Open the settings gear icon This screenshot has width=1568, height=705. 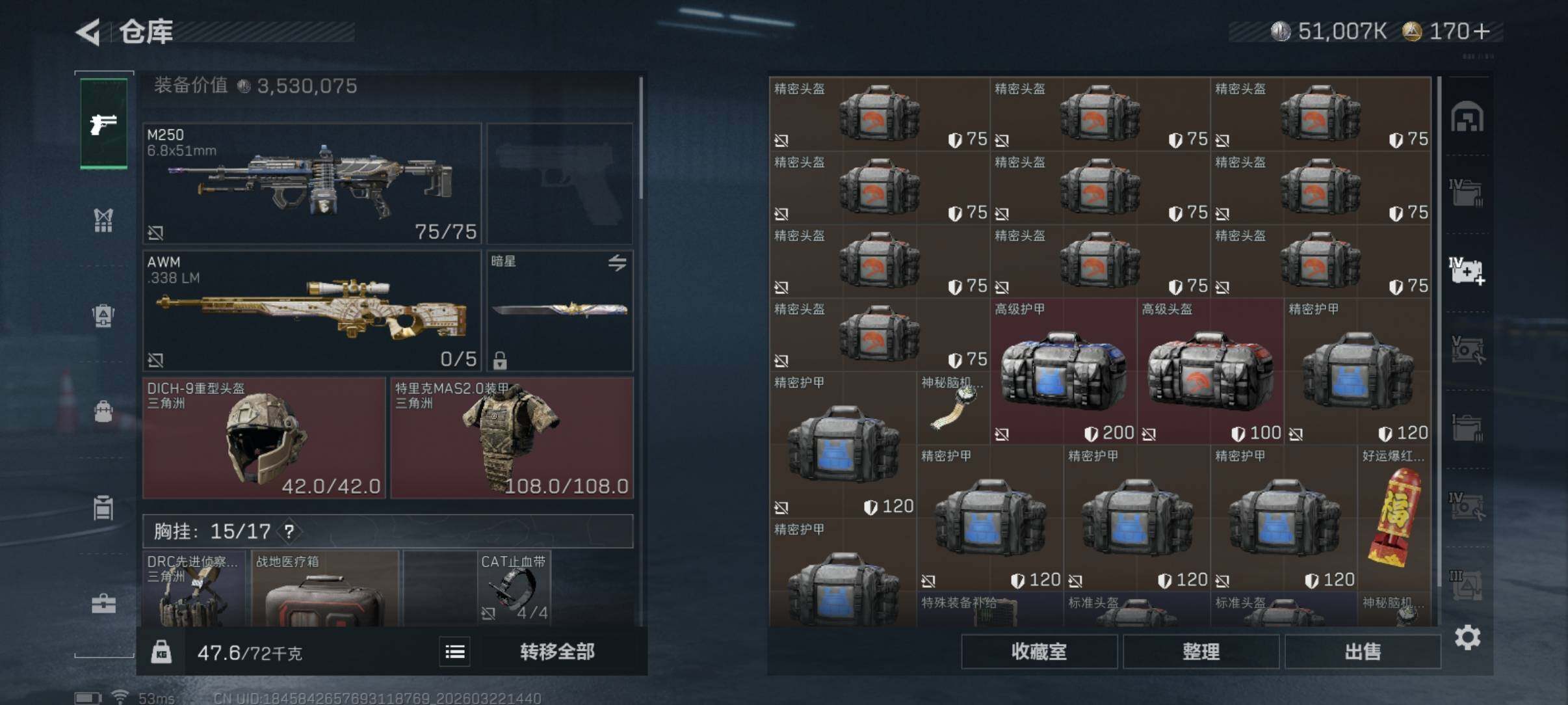pos(1467,637)
